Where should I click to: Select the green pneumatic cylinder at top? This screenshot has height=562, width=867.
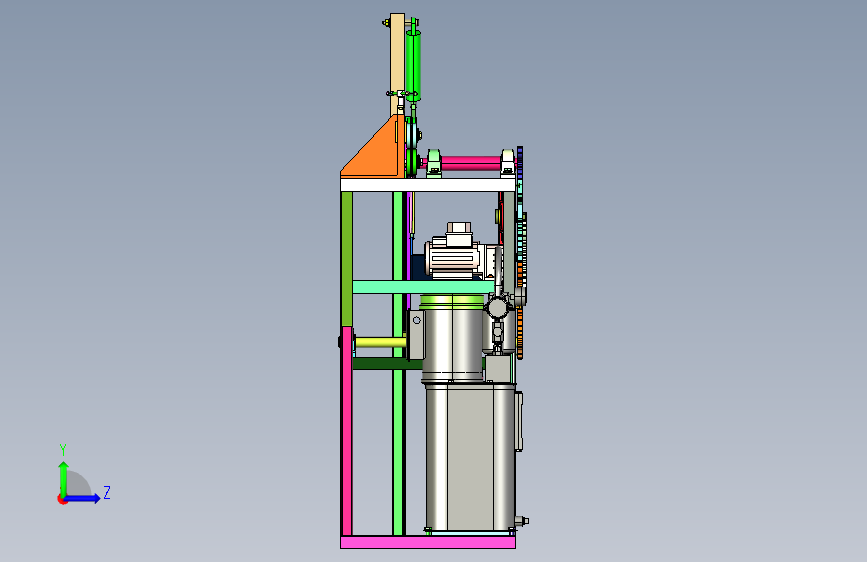pyautogui.click(x=413, y=65)
